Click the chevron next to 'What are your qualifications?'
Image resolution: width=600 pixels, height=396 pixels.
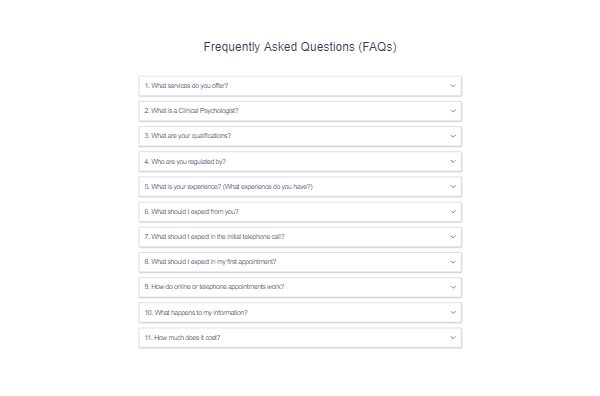pyautogui.click(x=453, y=136)
